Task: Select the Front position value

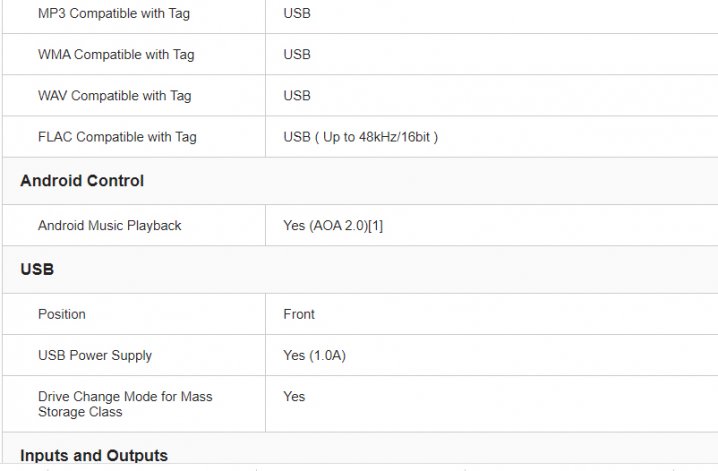Action: tap(299, 314)
